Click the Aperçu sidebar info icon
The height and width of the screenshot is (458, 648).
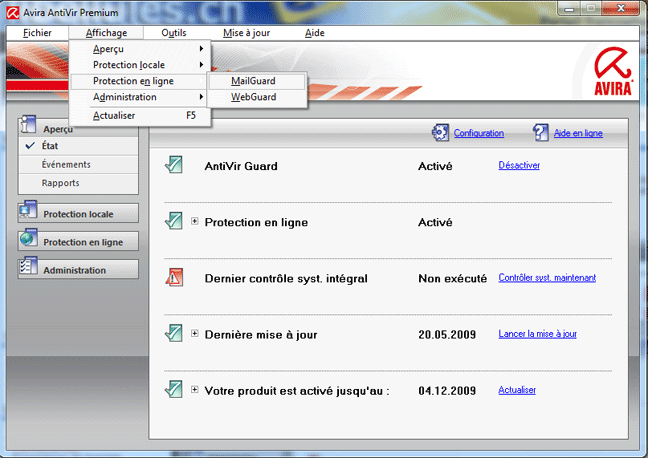coord(28,124)
